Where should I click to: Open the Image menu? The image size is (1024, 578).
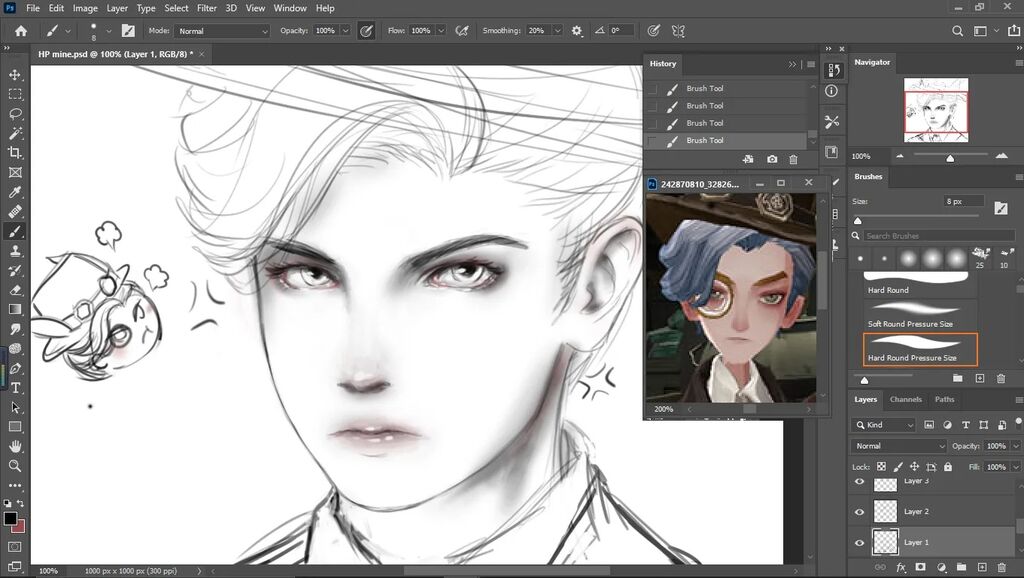[85, 8]
